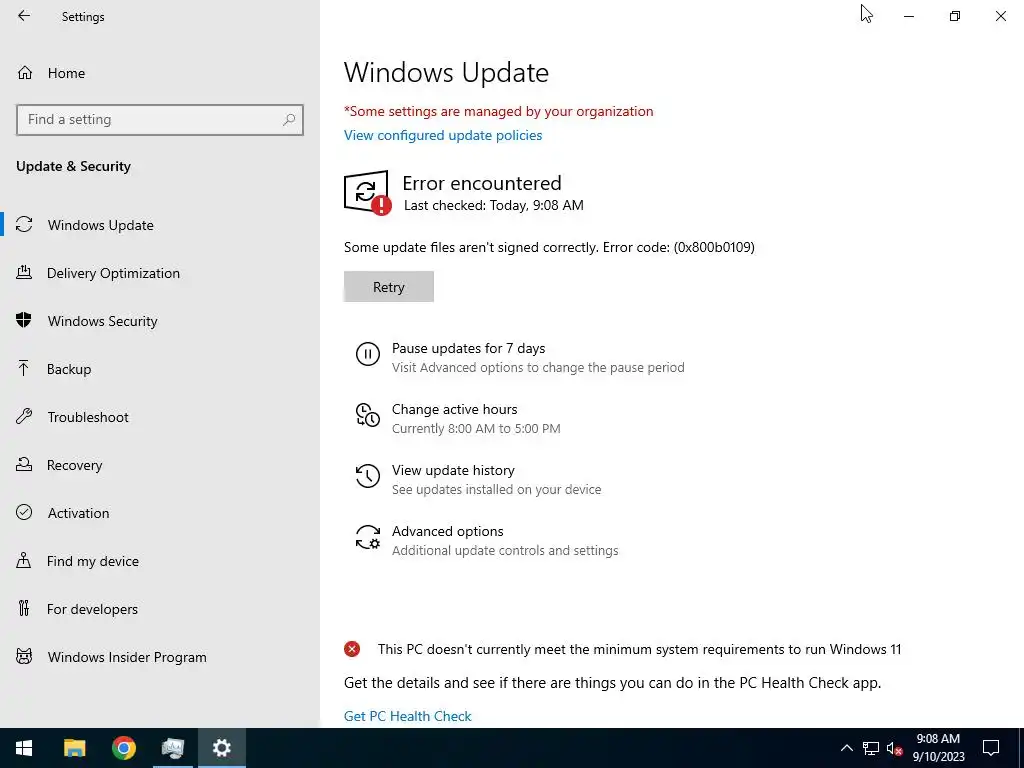Click the search magnifier icon
Screen dimensions: 1024x768
[289, 120]
